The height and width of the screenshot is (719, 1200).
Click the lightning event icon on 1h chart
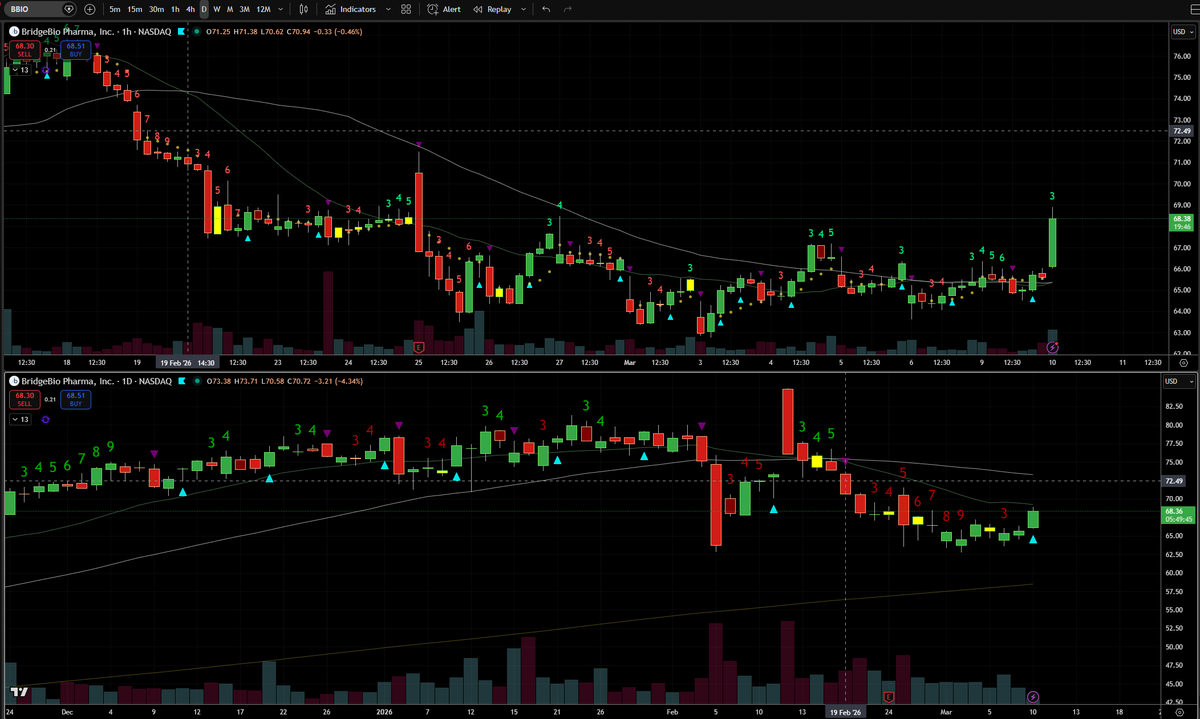click(1052, 346)
